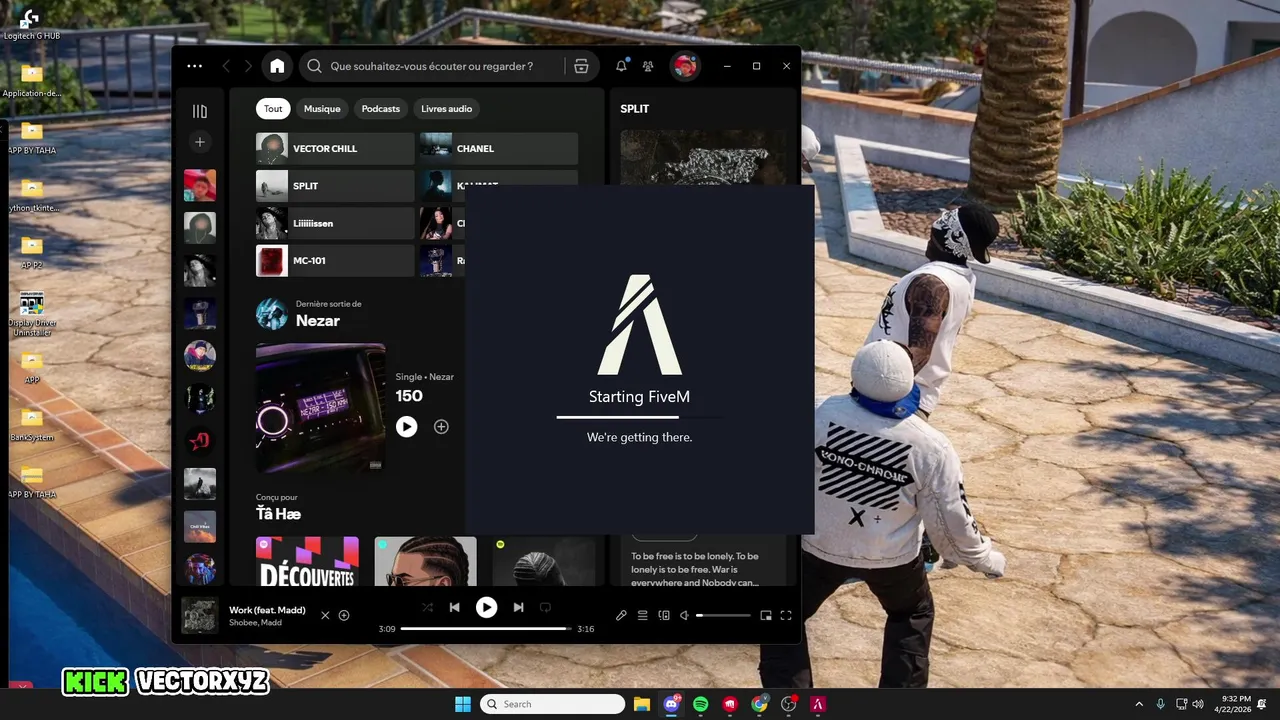
Task: Open the Windows Start menu
Action: click(463, 704)
